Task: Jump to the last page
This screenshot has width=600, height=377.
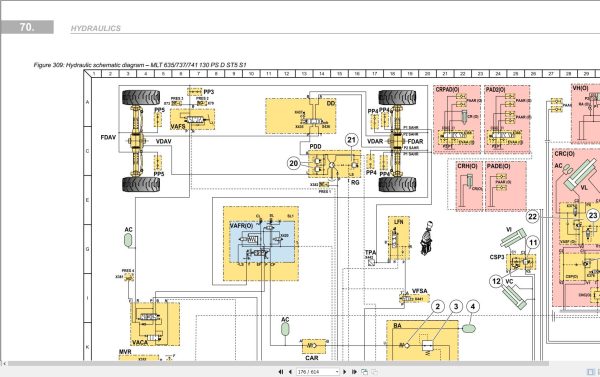Action: point(354,372)
